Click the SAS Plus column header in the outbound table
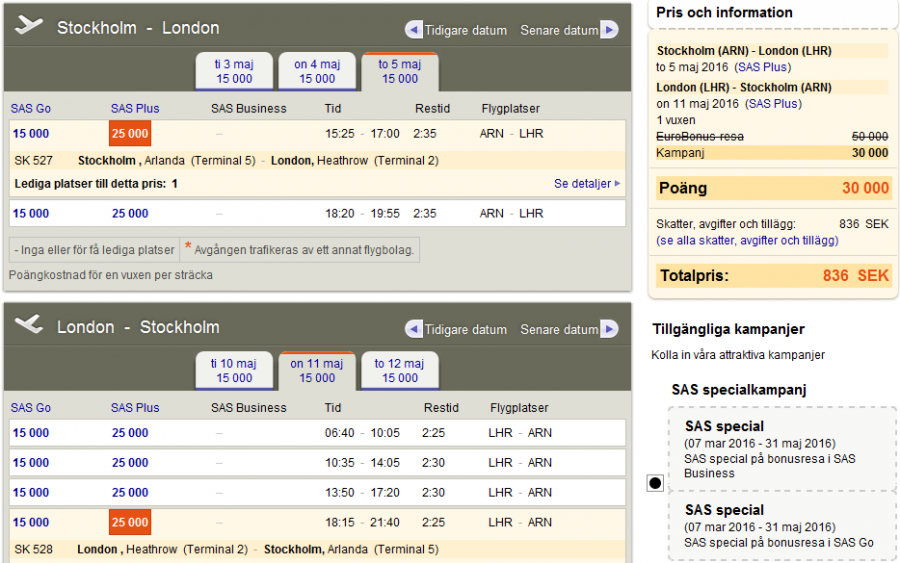The width and height of the screenshot is (900, 563). [135, 108]
